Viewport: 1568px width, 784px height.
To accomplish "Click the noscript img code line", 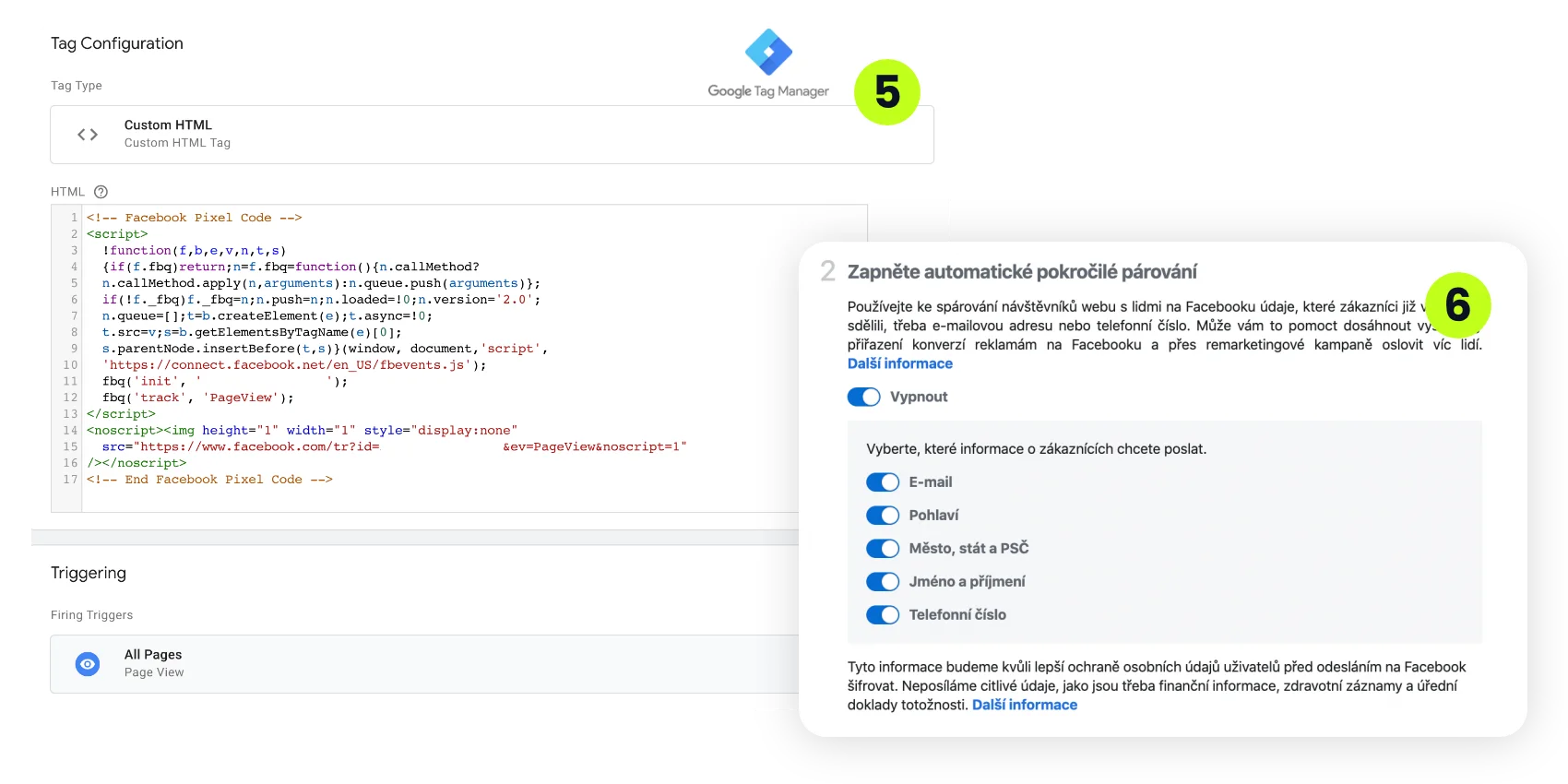I will [302, 431].
